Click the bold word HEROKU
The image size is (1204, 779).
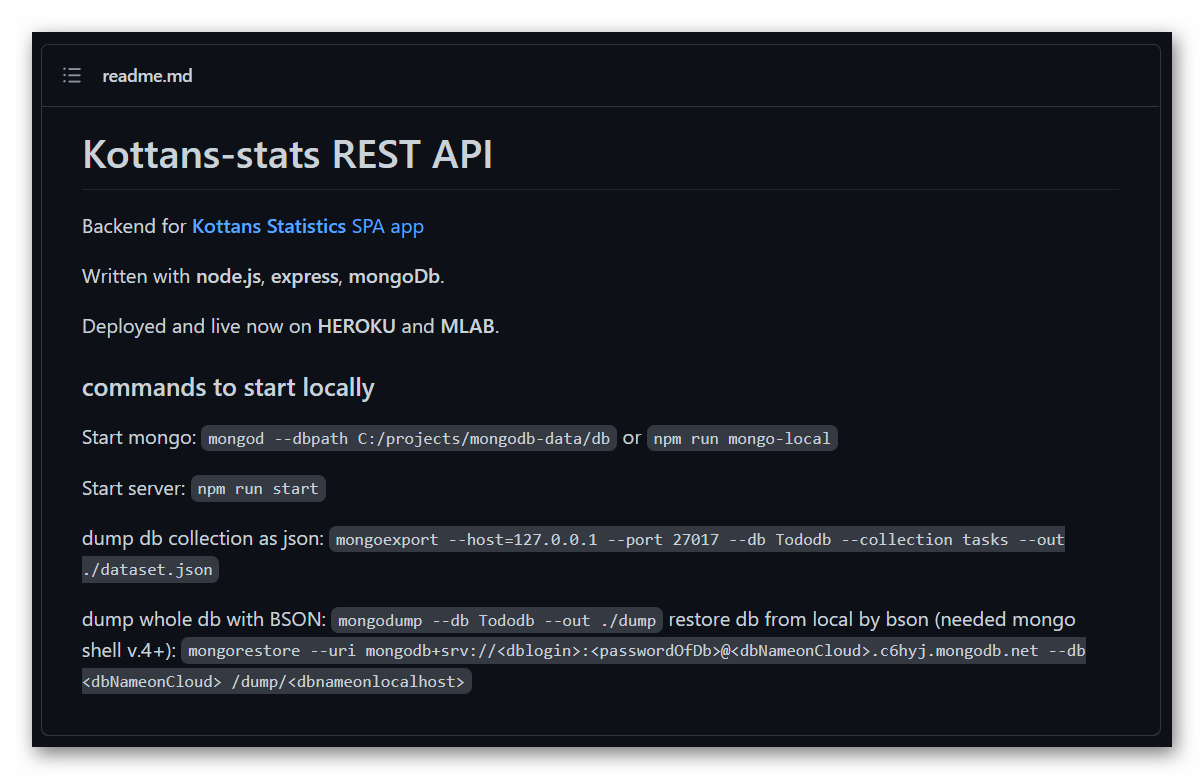[357, 326]
